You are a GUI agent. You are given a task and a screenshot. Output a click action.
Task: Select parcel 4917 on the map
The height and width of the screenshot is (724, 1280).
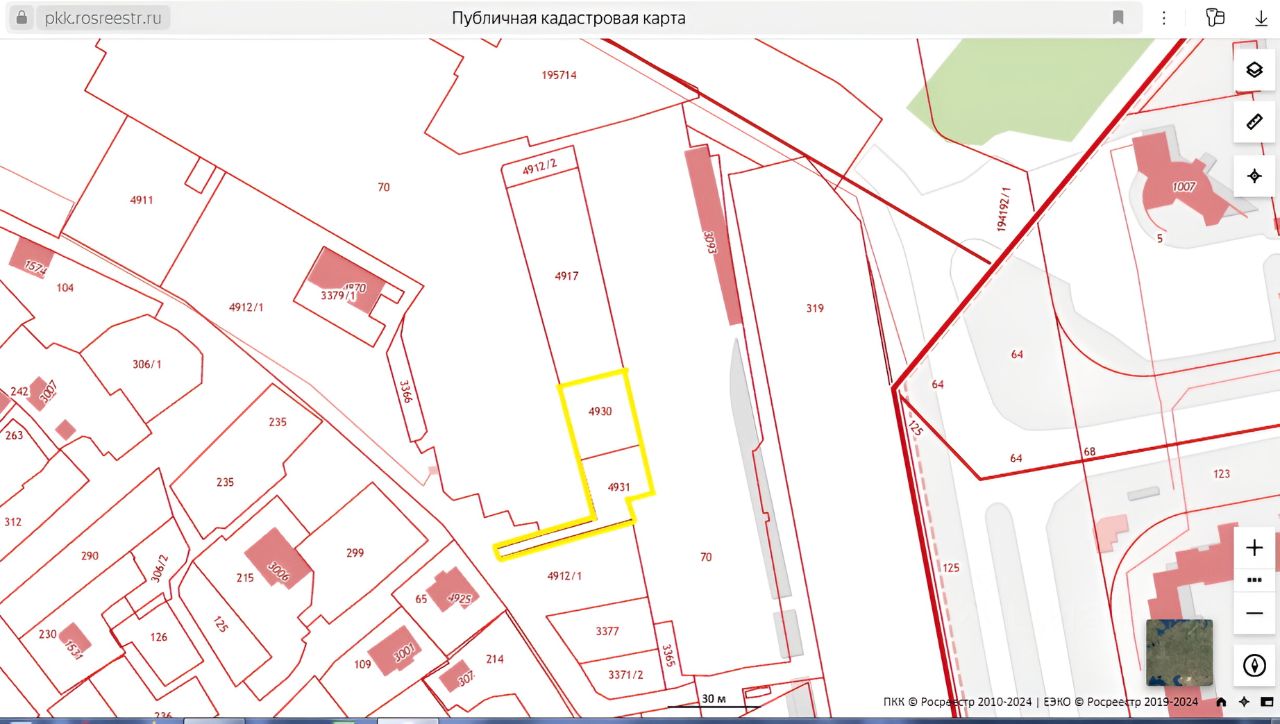coord(566,276)
